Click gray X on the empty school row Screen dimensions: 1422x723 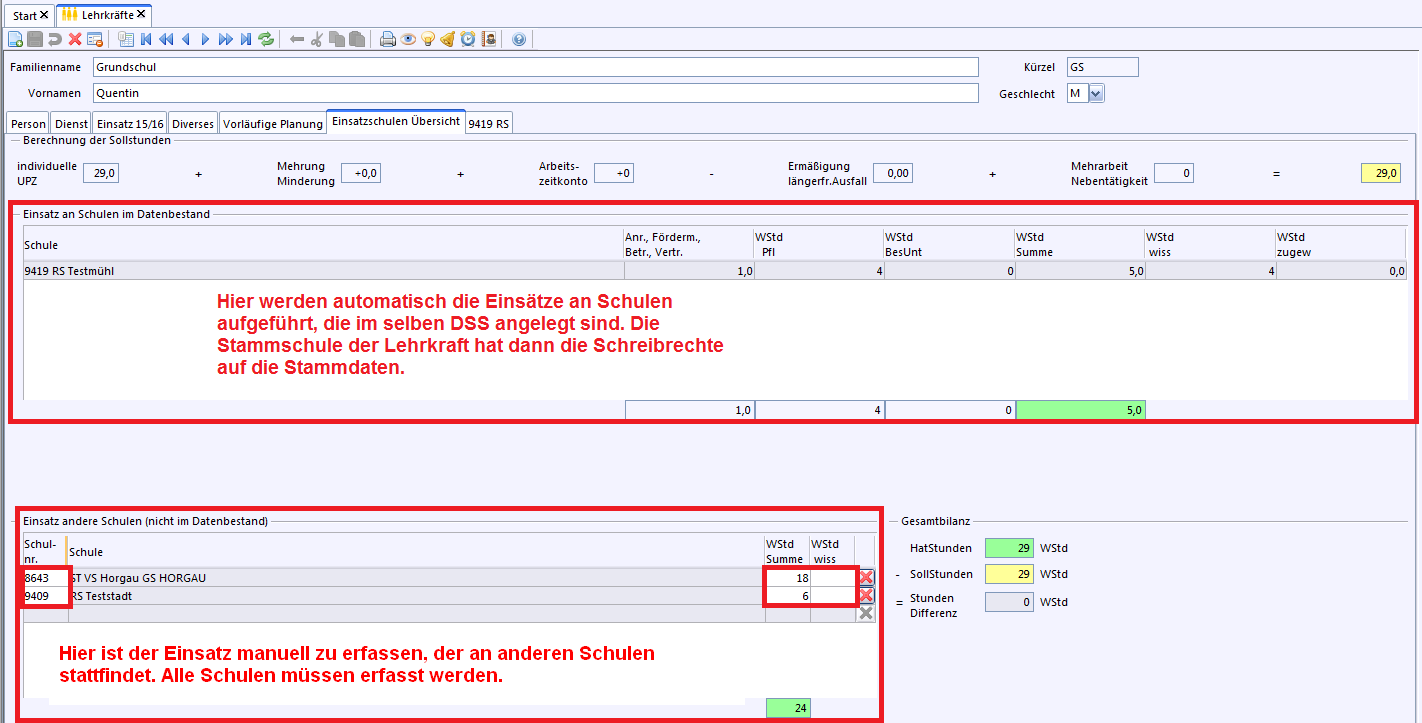click(866, 613)
